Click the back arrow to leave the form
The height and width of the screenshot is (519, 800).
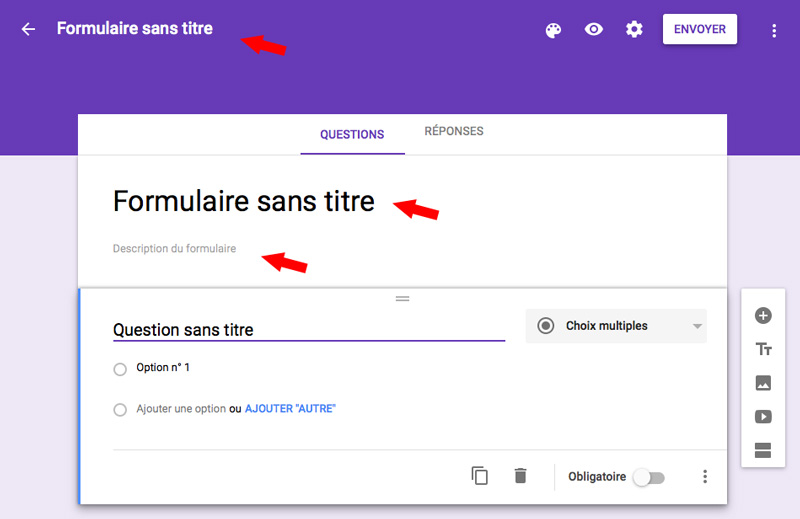(x=28, y=29)
